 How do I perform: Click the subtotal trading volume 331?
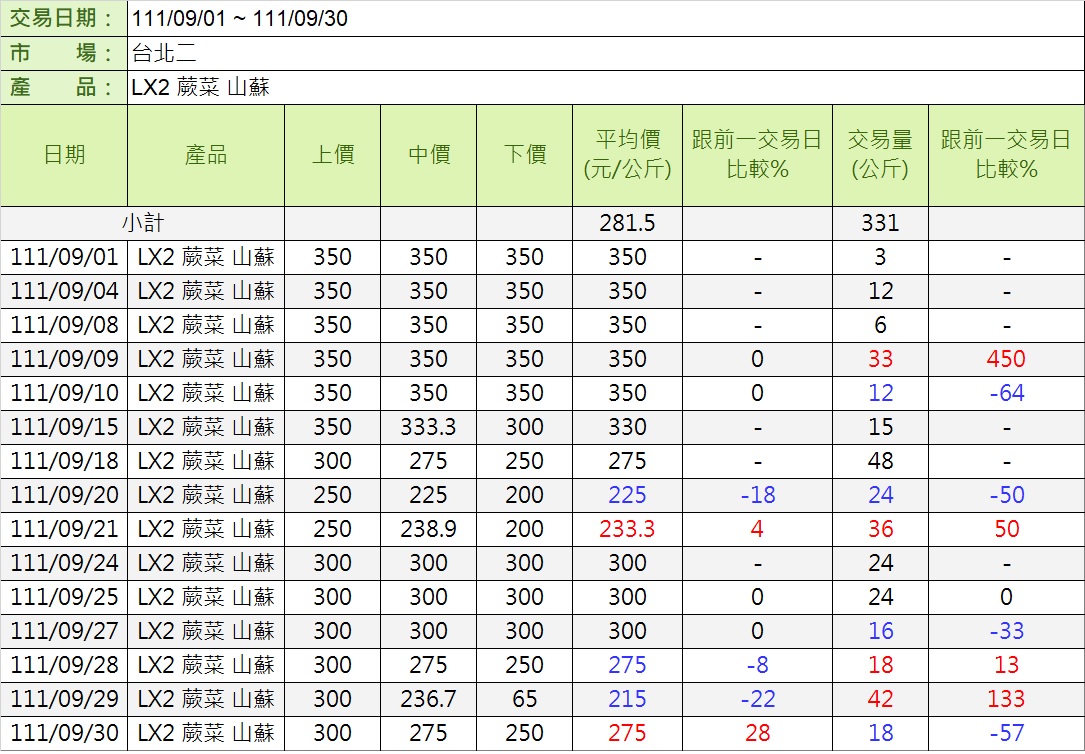(x=880, y=223)
